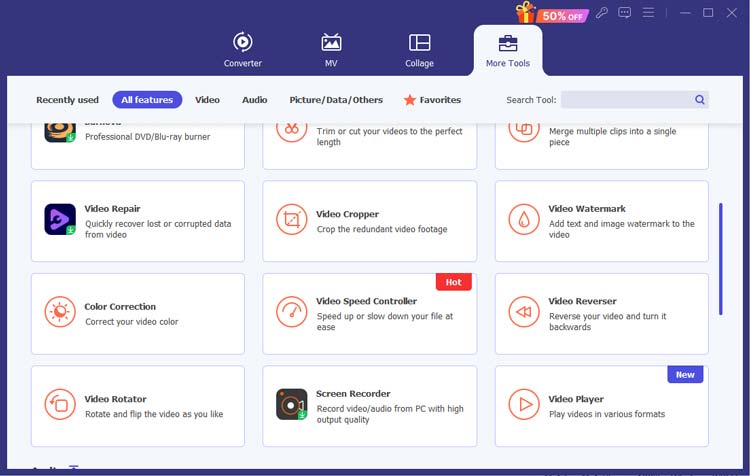Launch the Screen Recorder icon
Image resolution: width=750 pixels, height=476 pixels.
coord(292,405)
